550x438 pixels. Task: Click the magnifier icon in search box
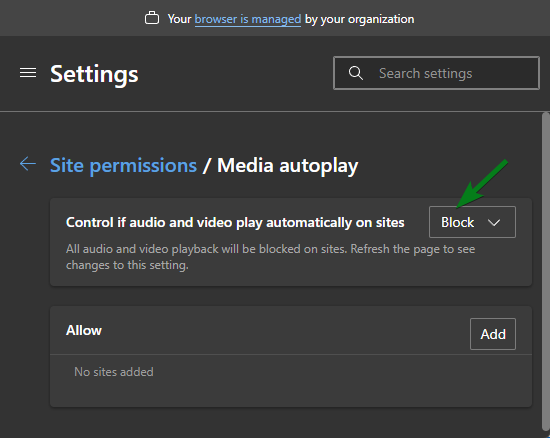click(355, 73)
